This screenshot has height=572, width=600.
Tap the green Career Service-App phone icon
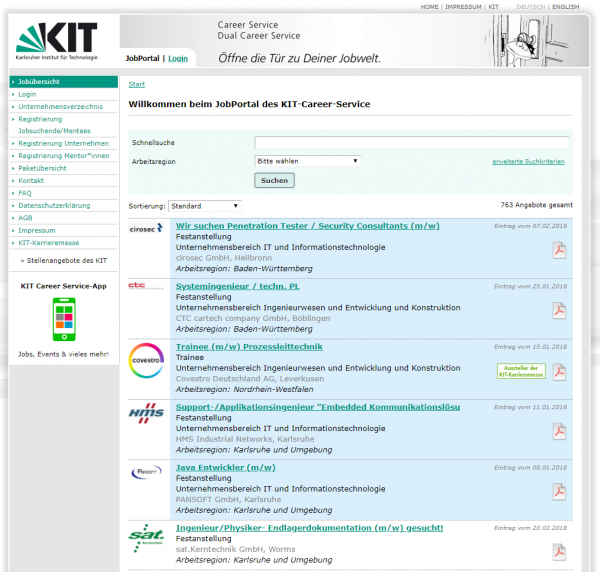[64, 319]
